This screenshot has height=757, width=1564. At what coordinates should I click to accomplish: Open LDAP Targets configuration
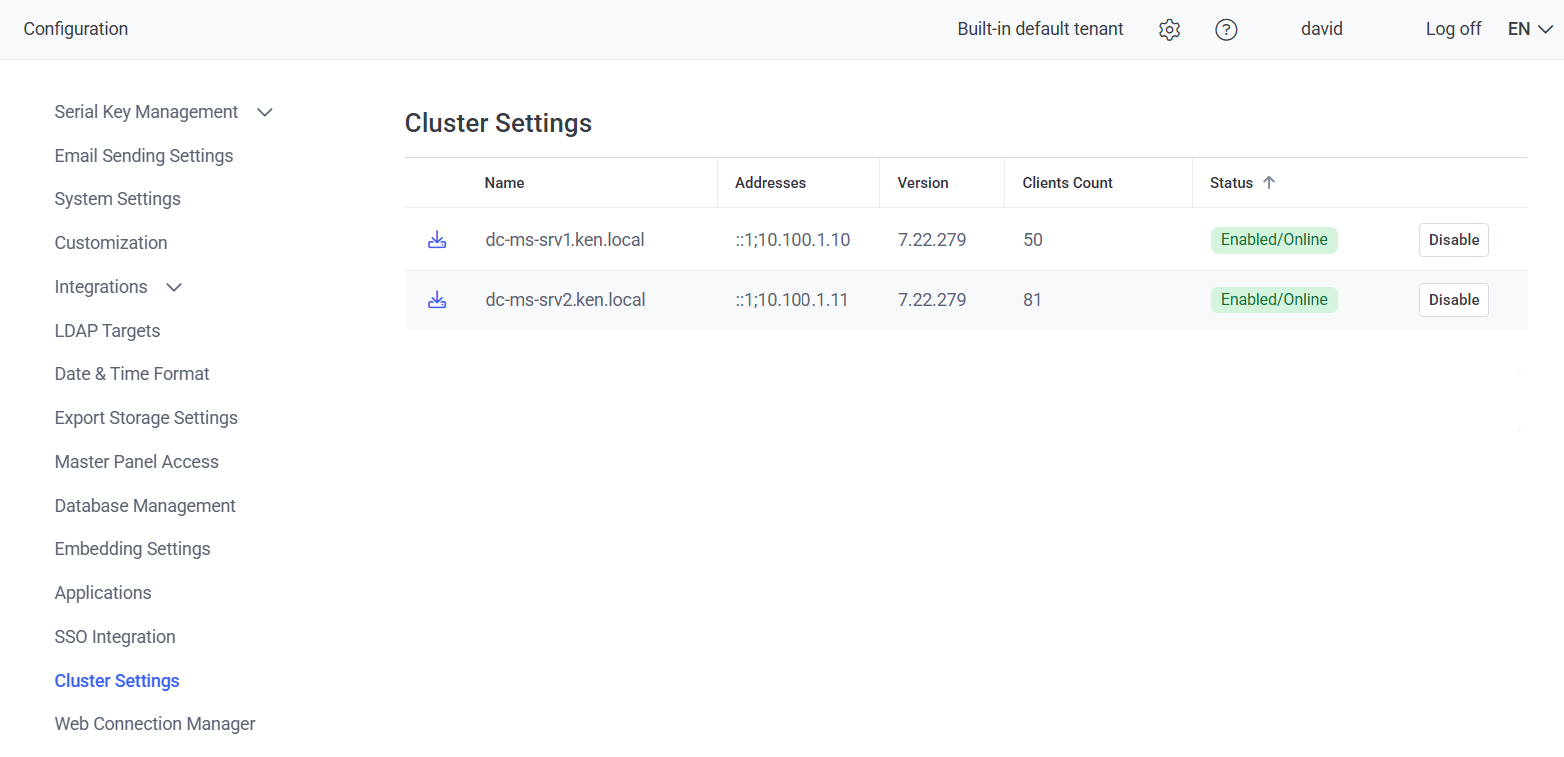[107, 331]
